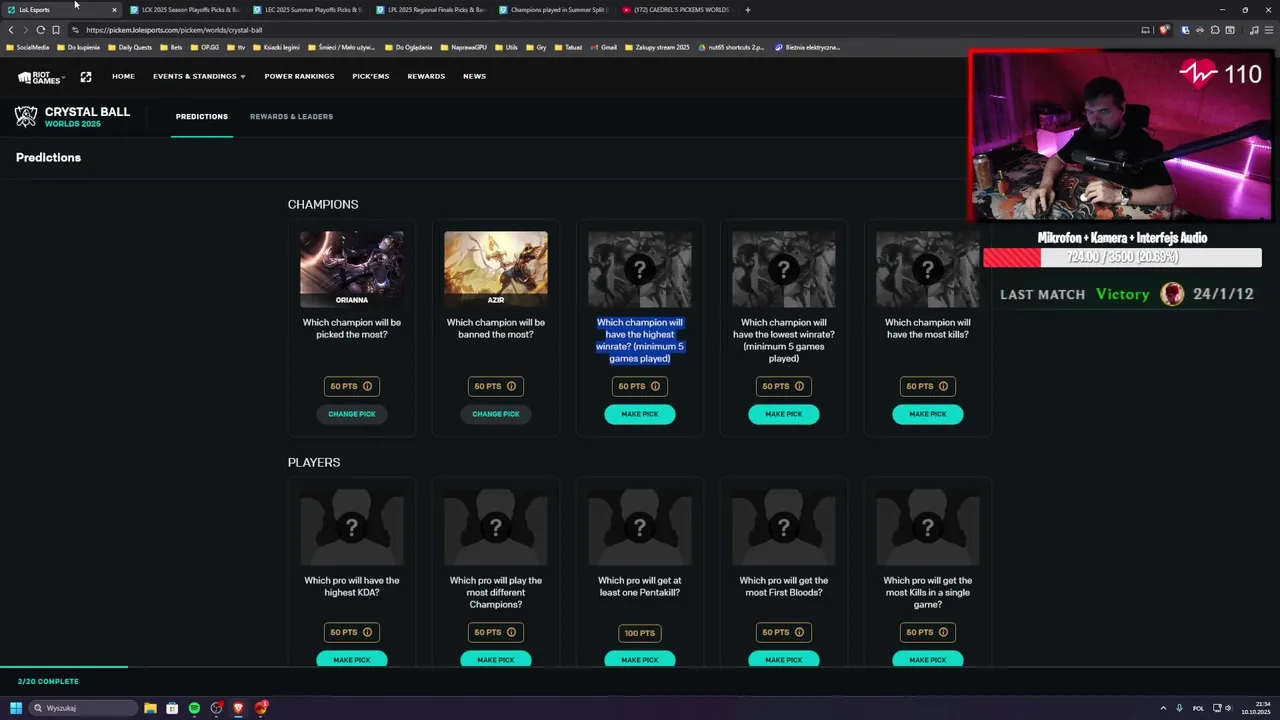Make pick for pro with highest KDA
The image size is (1280, 720).
pos(352,659)
